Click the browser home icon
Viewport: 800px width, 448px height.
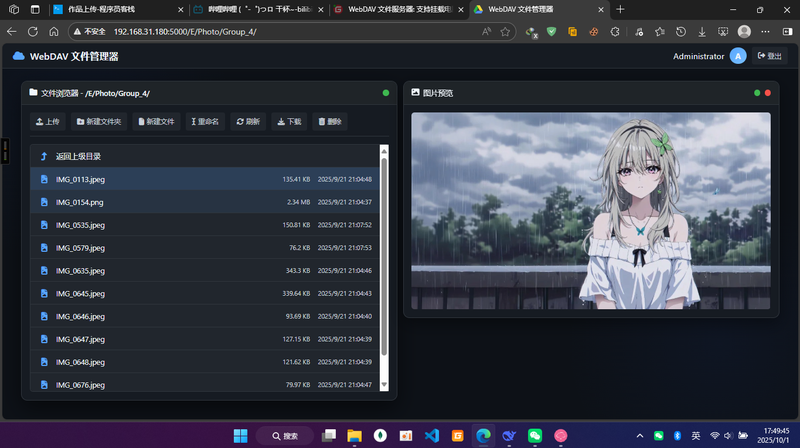(x=54, y=32)
